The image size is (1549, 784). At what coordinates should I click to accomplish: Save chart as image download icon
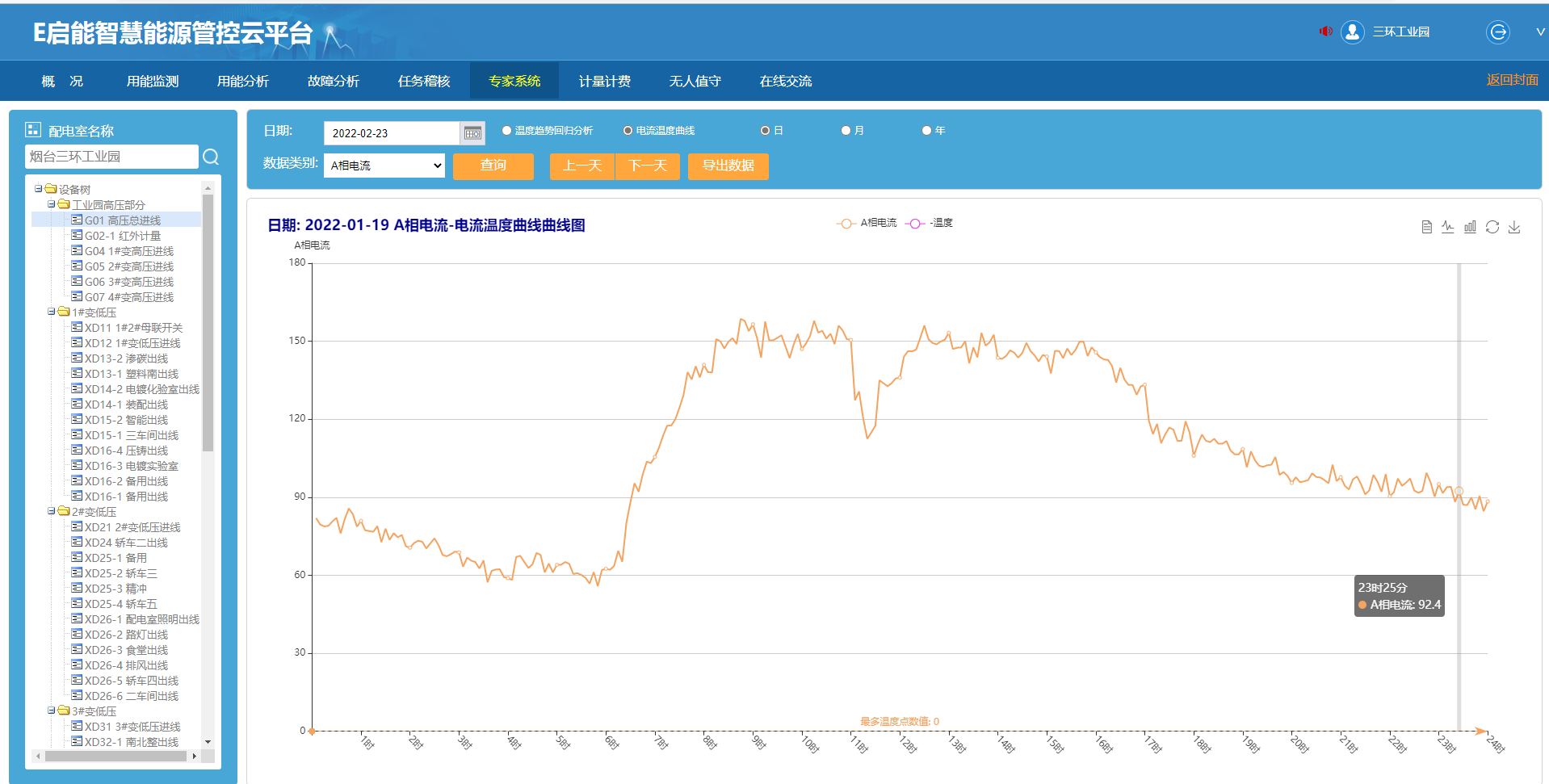click(1514, 227)
